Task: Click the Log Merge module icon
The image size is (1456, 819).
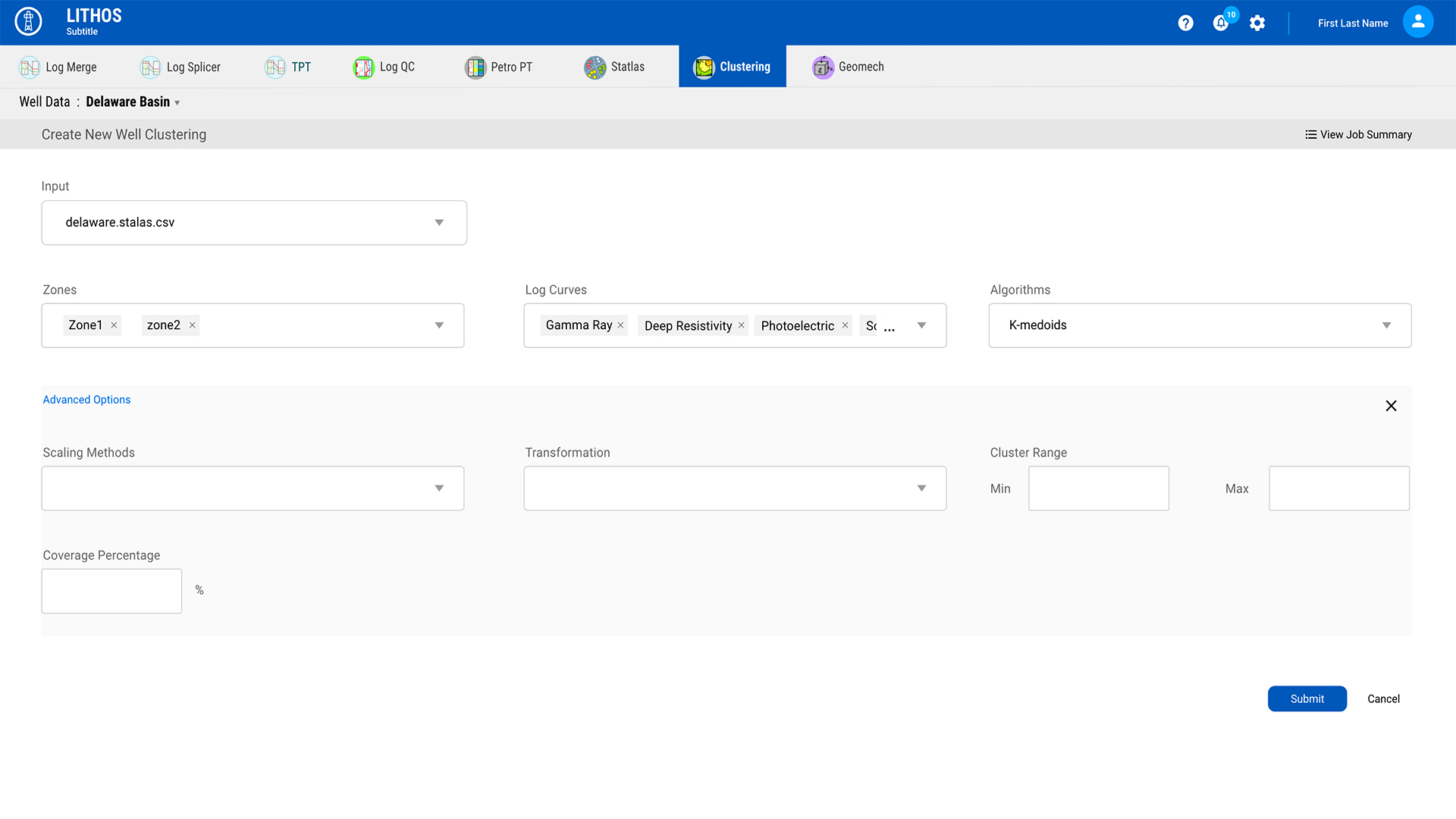Action: 30,67
